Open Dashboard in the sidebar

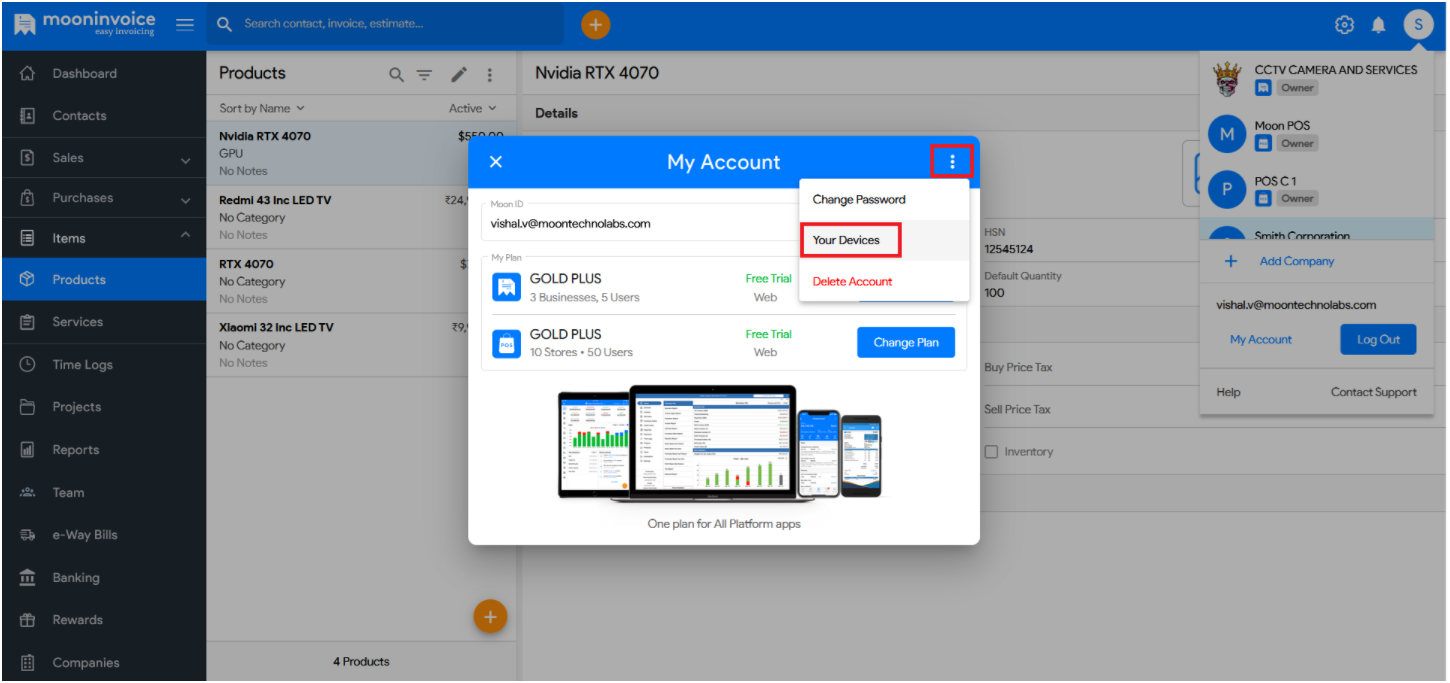click(104, 73)
